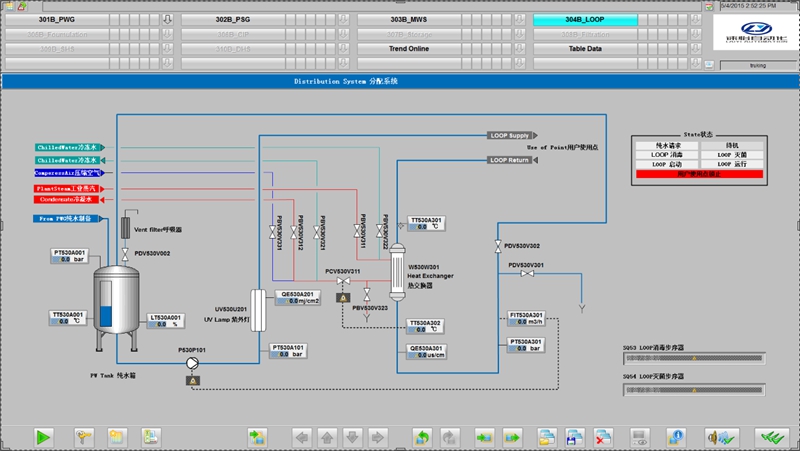The width and height of the screenshot is (800, 451).
Task: Open the 303B_MWS screen tab
Action: coord(410,19)
